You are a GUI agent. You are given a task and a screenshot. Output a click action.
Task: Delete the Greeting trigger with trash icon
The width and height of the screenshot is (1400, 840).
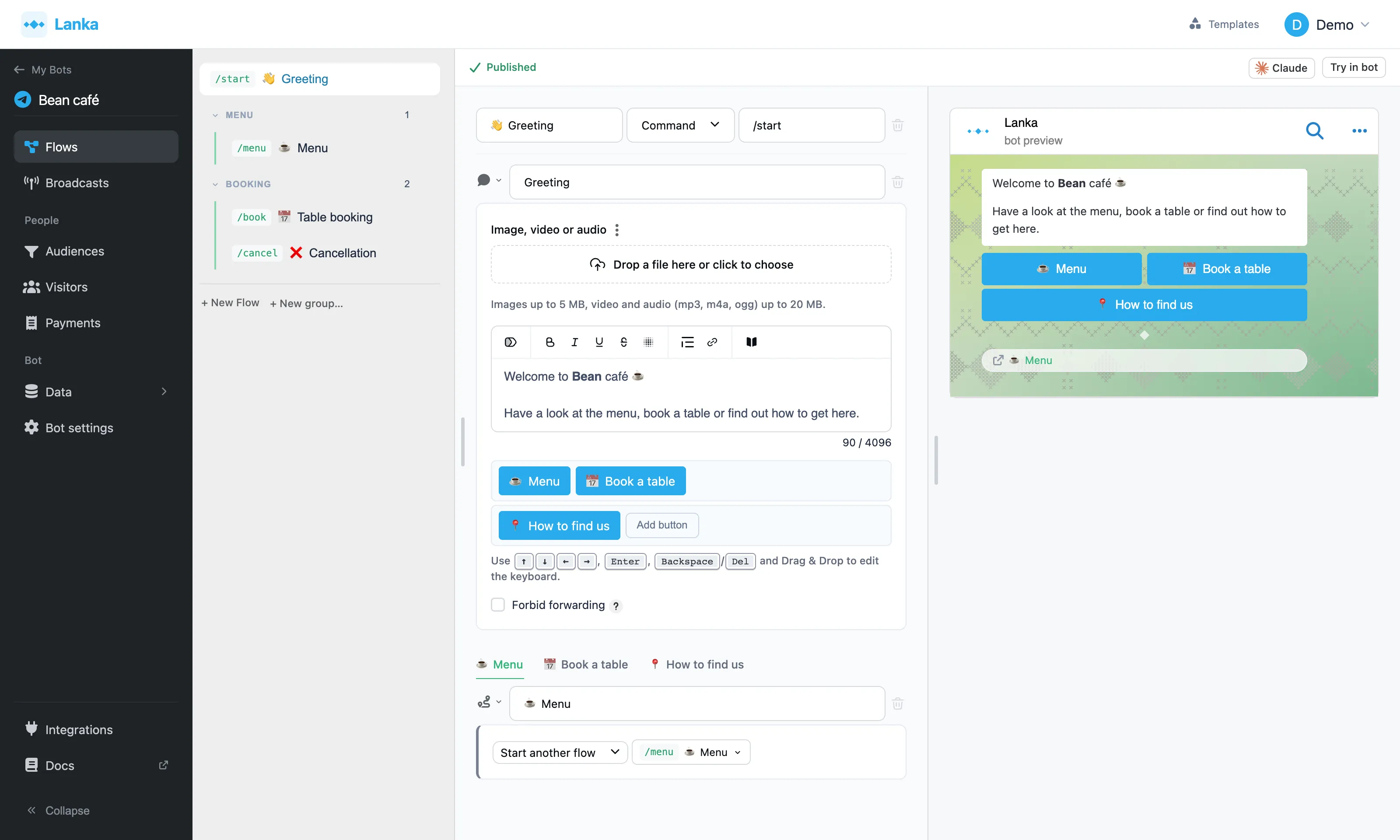897,125
